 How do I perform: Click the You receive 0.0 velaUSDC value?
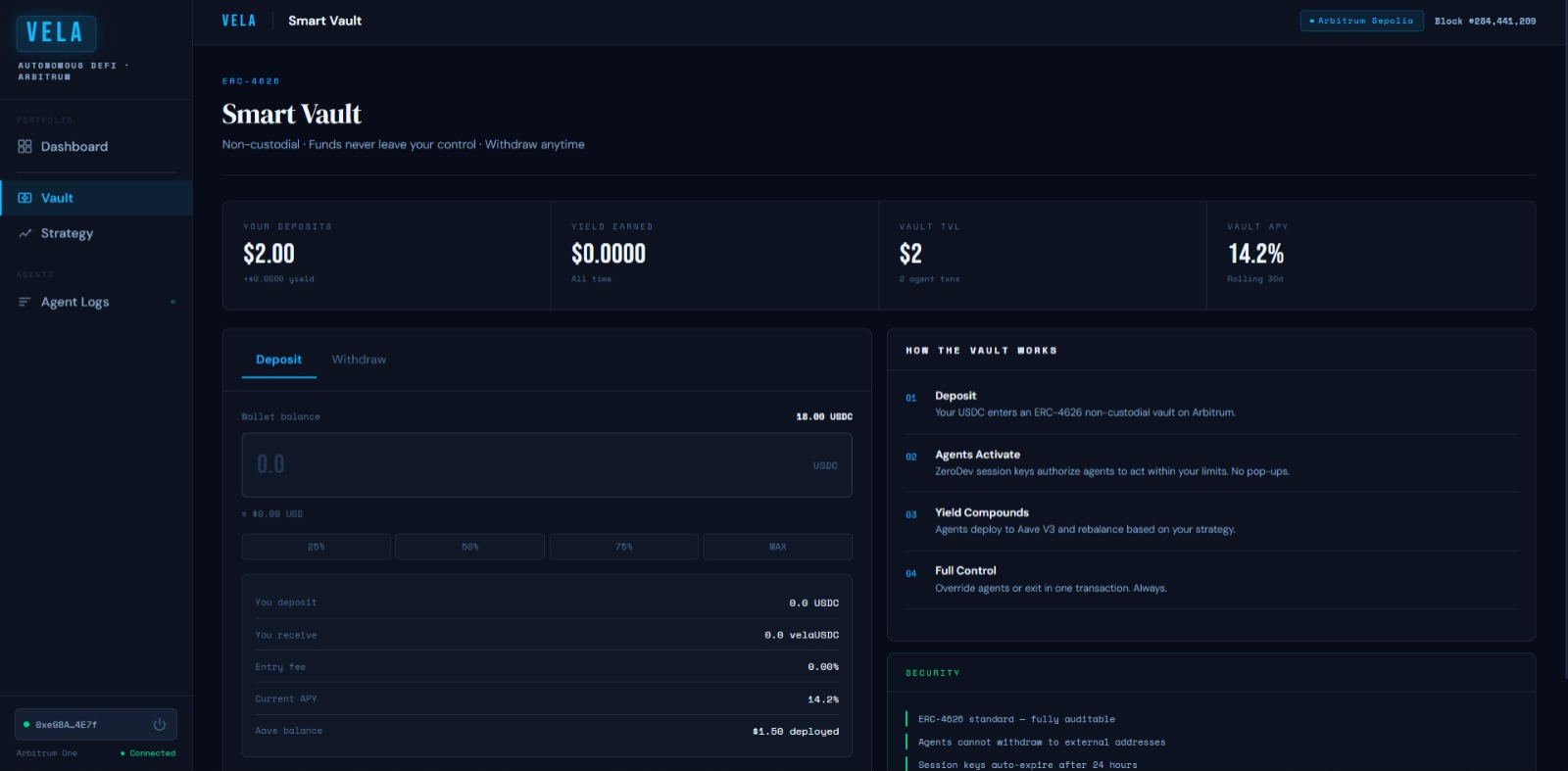tap(802, 635)
